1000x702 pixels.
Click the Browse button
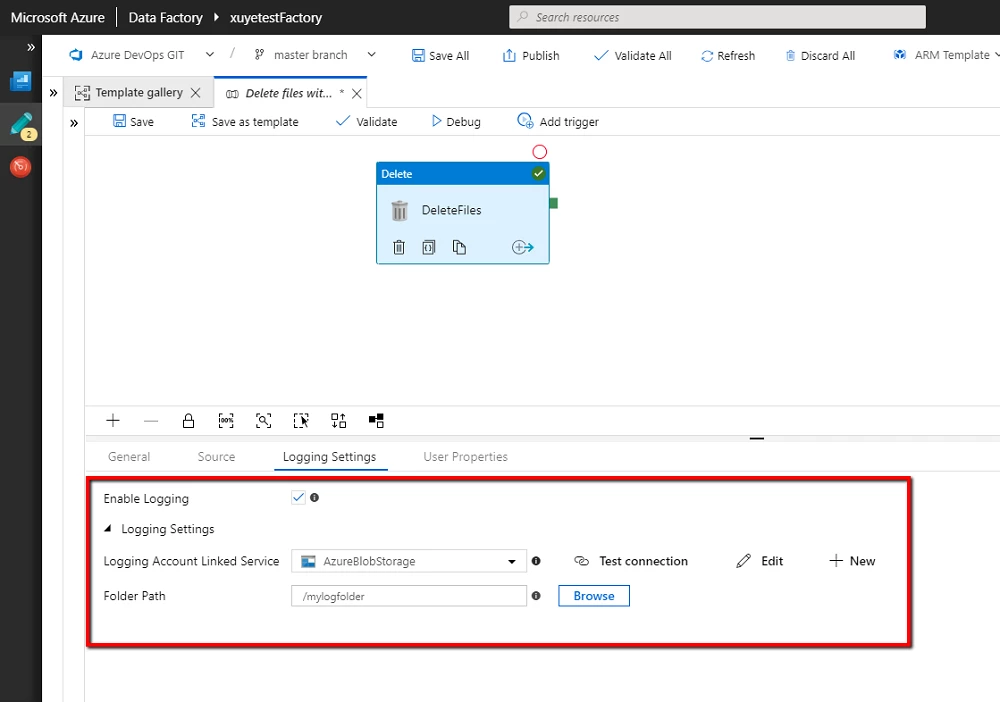pos(594,596)
